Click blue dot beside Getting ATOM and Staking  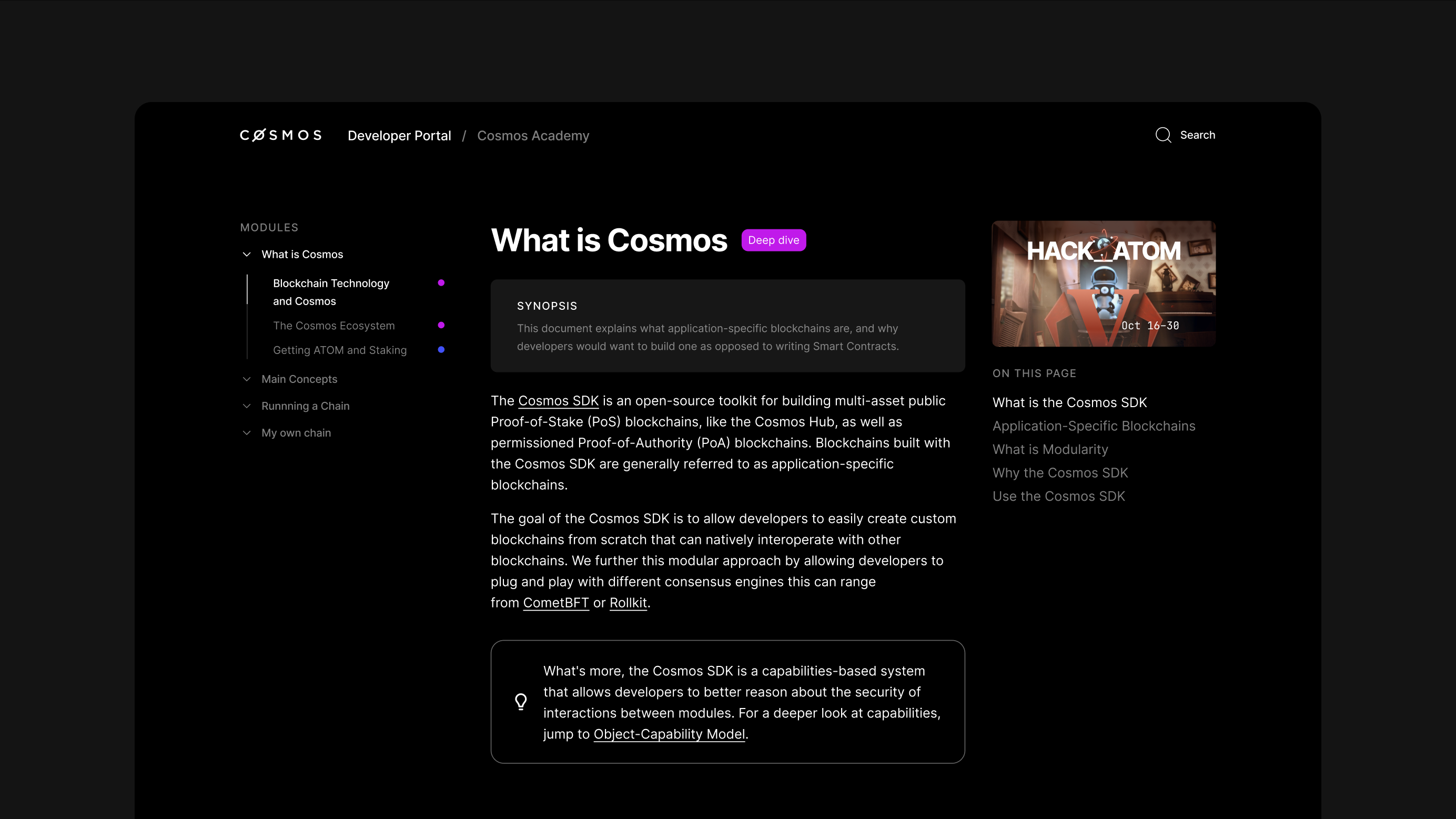pos(441,349)
